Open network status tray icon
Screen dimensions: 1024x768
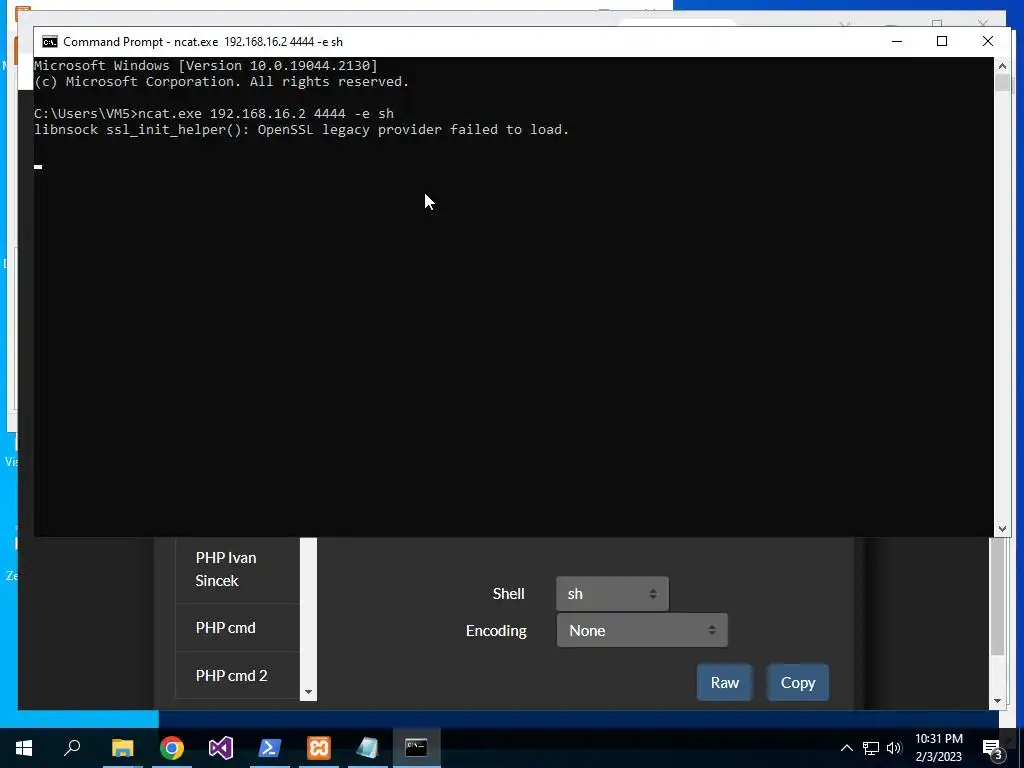pos(871,748)
